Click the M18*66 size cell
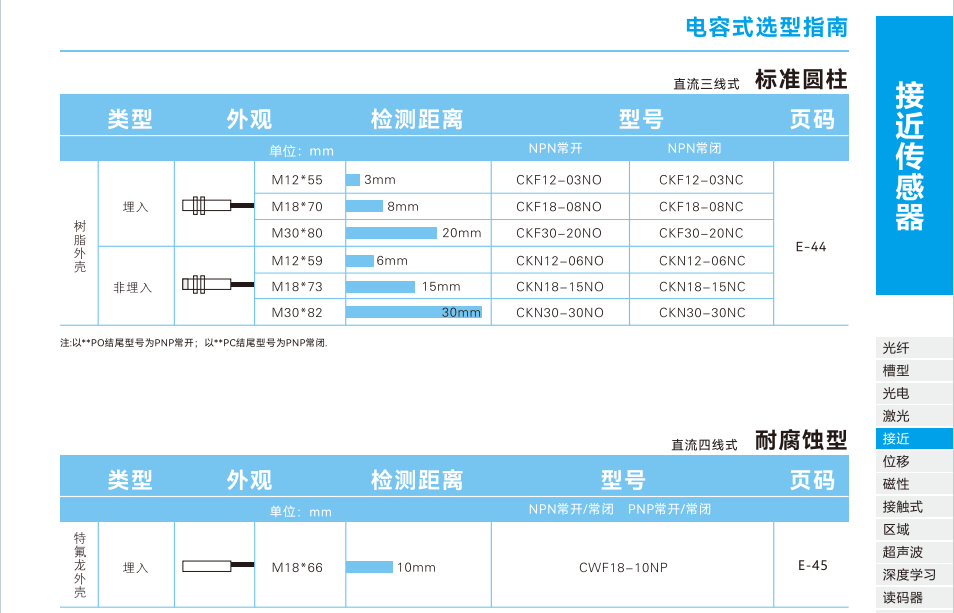This screenshot has height=613, width=954. pos(297,568)
